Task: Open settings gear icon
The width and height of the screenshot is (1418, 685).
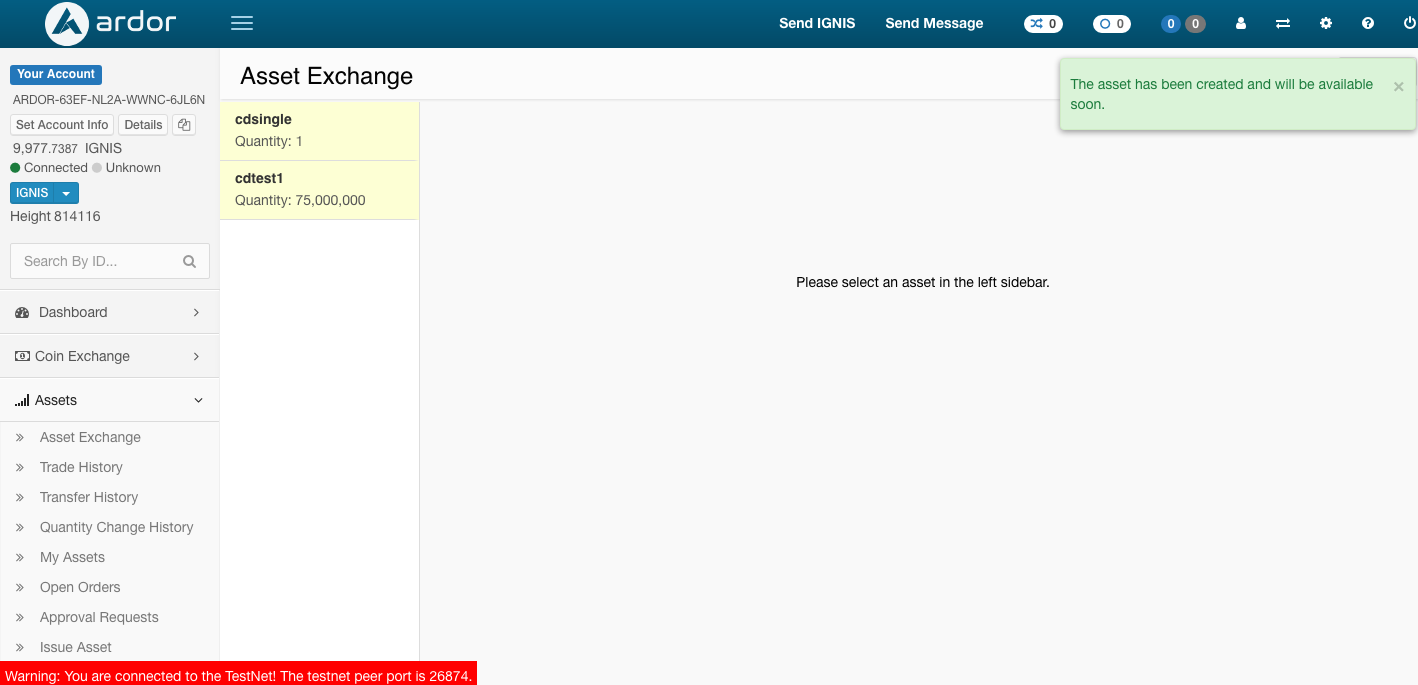Action: (1326, 23)
